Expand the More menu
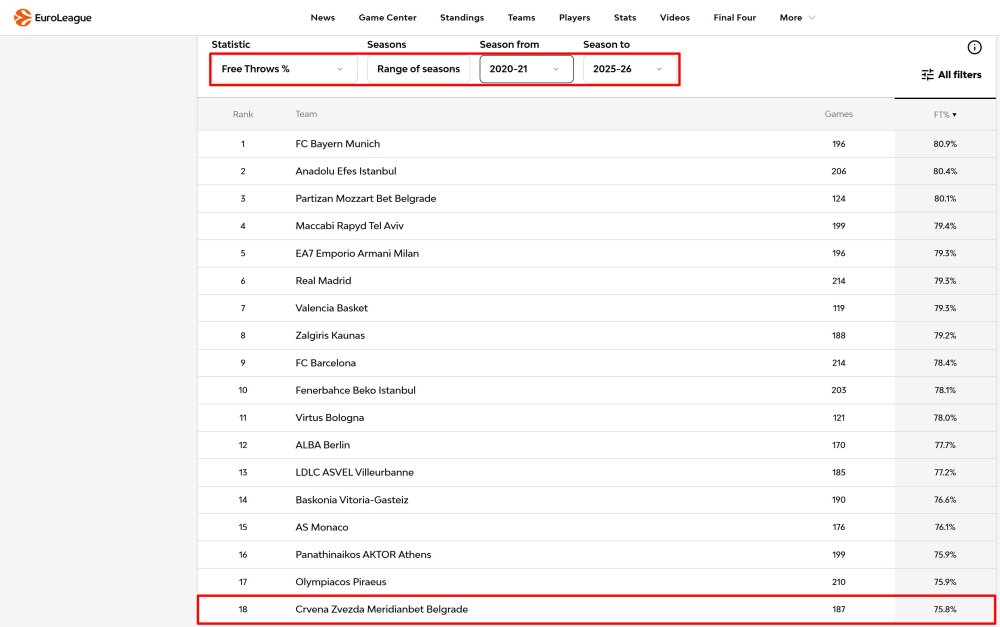 pos(797,17)
